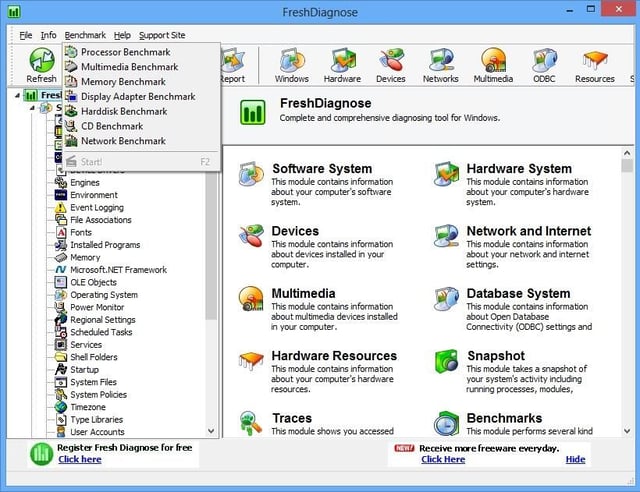This screenshot has height=492, width=640.
Task: Click the Multimedia module icon in content pane
Action: coord(251,298)
